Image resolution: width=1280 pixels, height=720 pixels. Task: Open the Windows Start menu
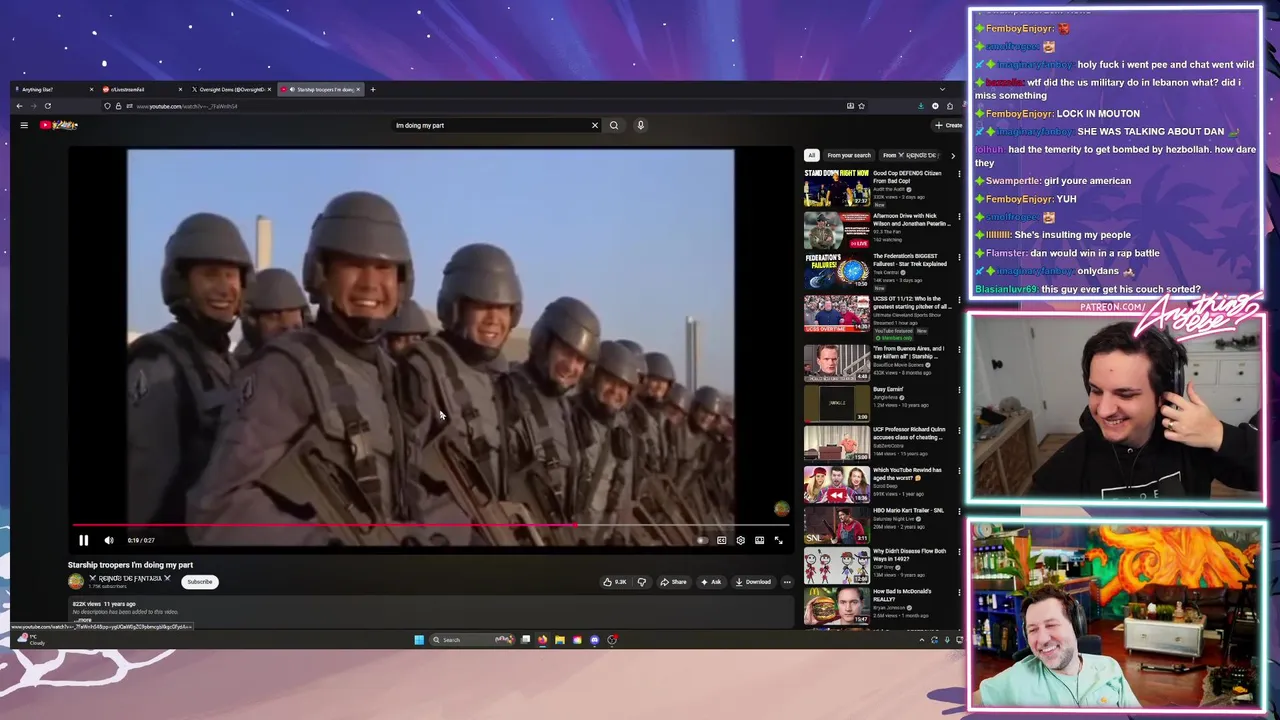(419, 640)
